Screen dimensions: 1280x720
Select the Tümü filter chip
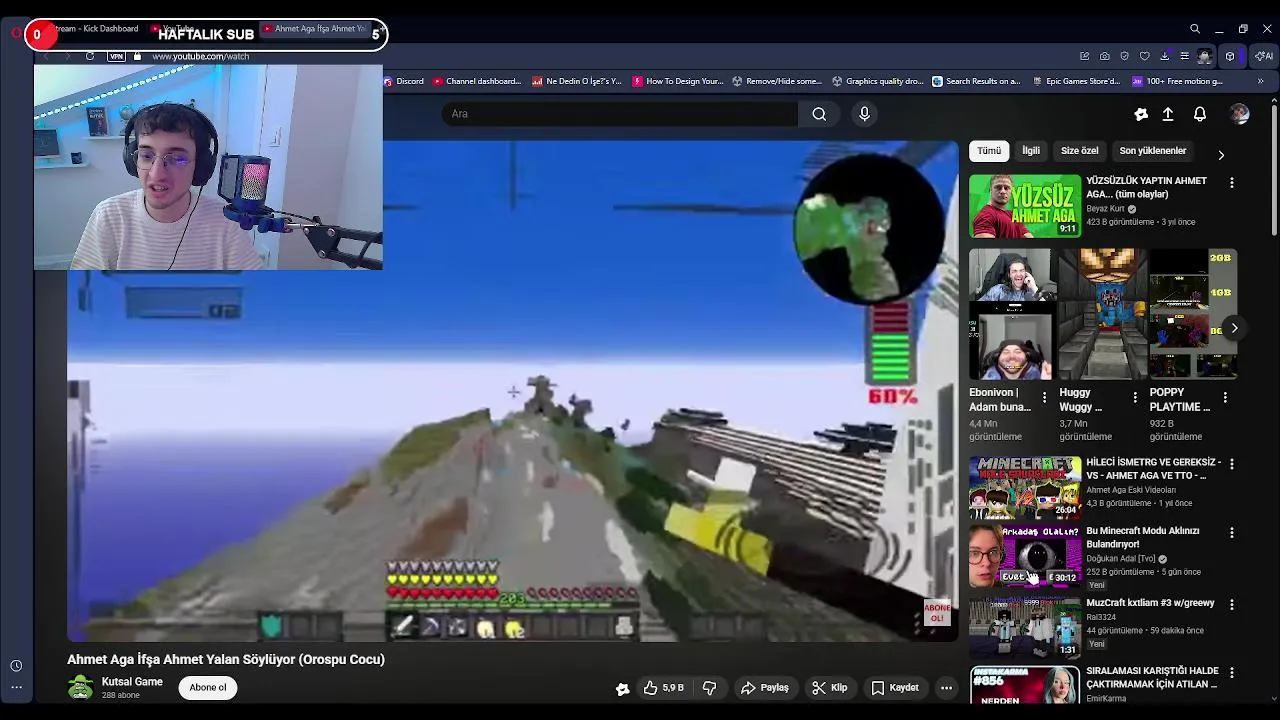point(989,151)
